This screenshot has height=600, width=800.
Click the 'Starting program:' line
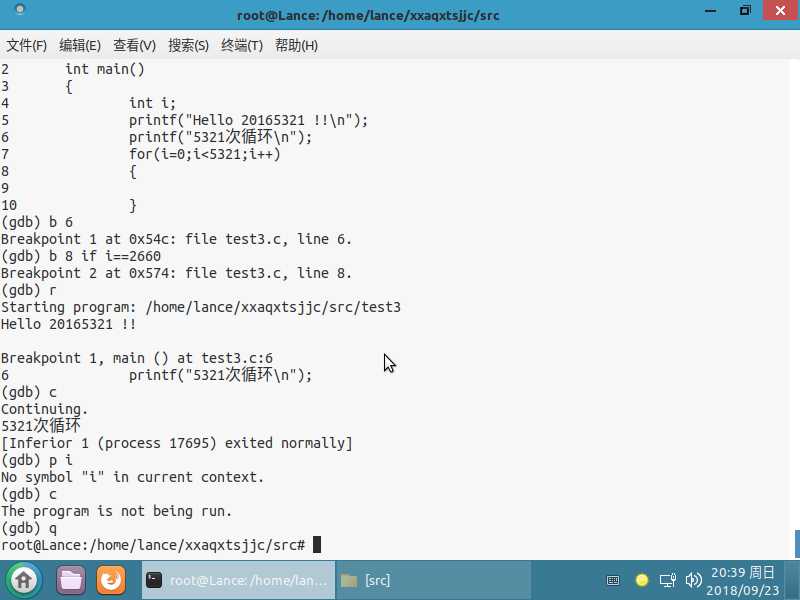tap(201, 307)
